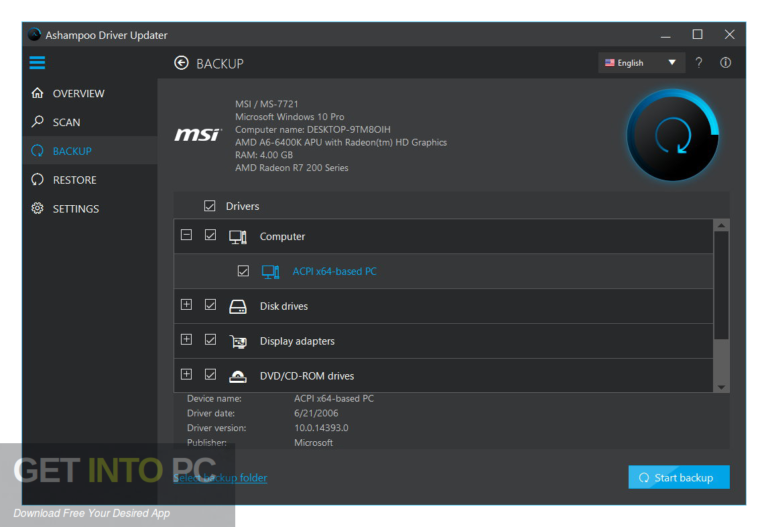The width and height of the screenshot is (768, 527).
Task: Click the Start backup button
Action: 679,477
